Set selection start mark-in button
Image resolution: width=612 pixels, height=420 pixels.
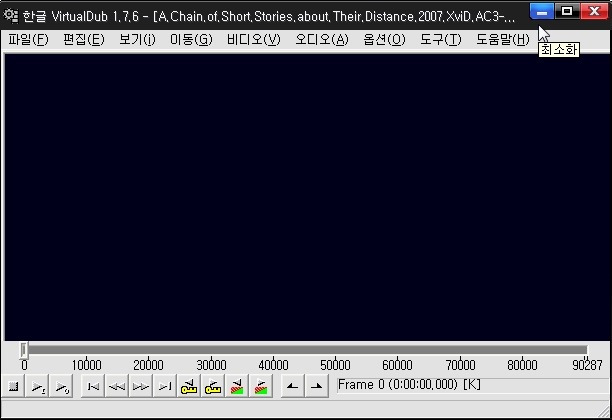click(x=292, y=386)
